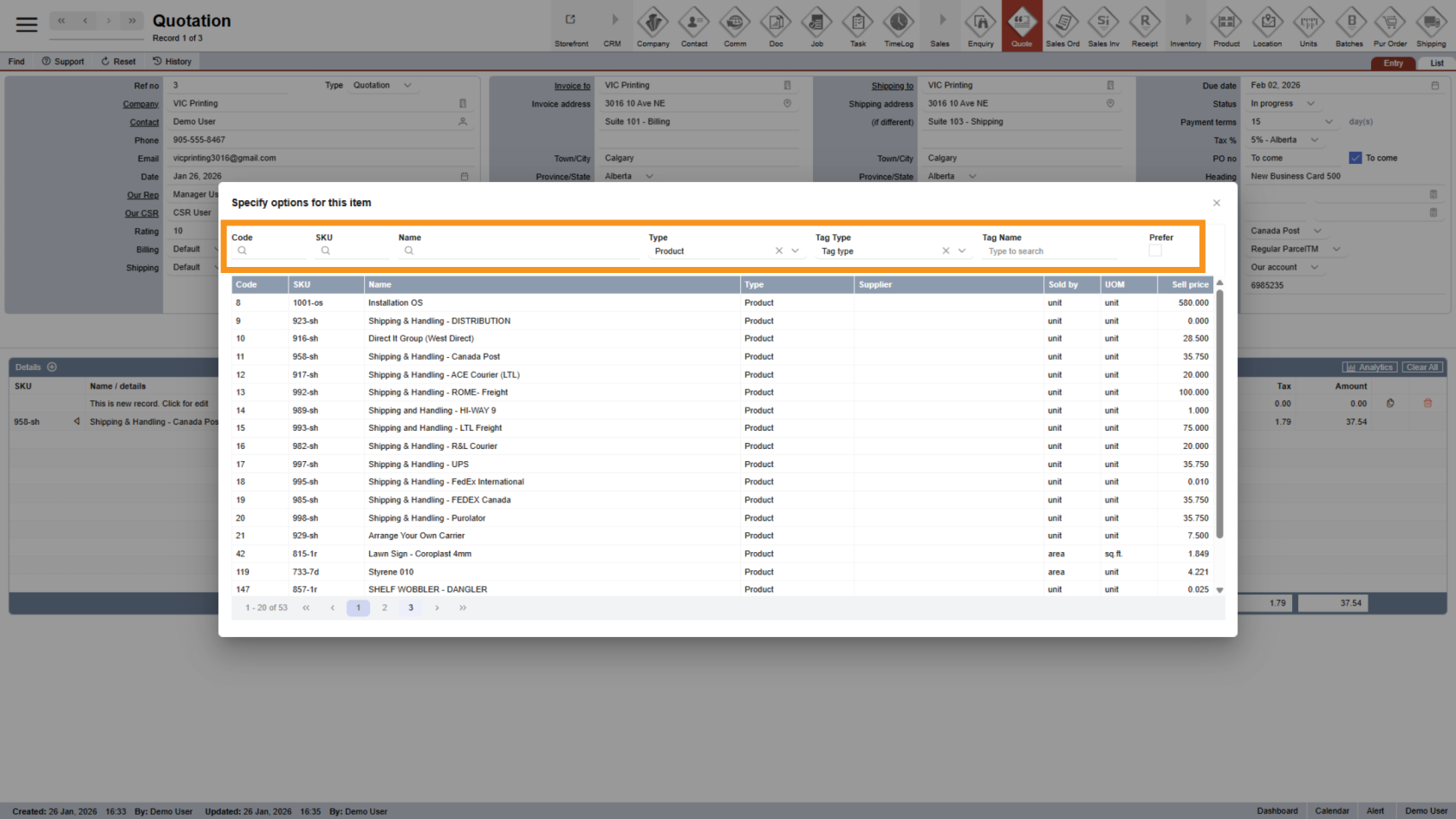Expand the Tag Type dropdown
The height and width of the screenshot is (819, 1456).
click(x=962, y=251)
